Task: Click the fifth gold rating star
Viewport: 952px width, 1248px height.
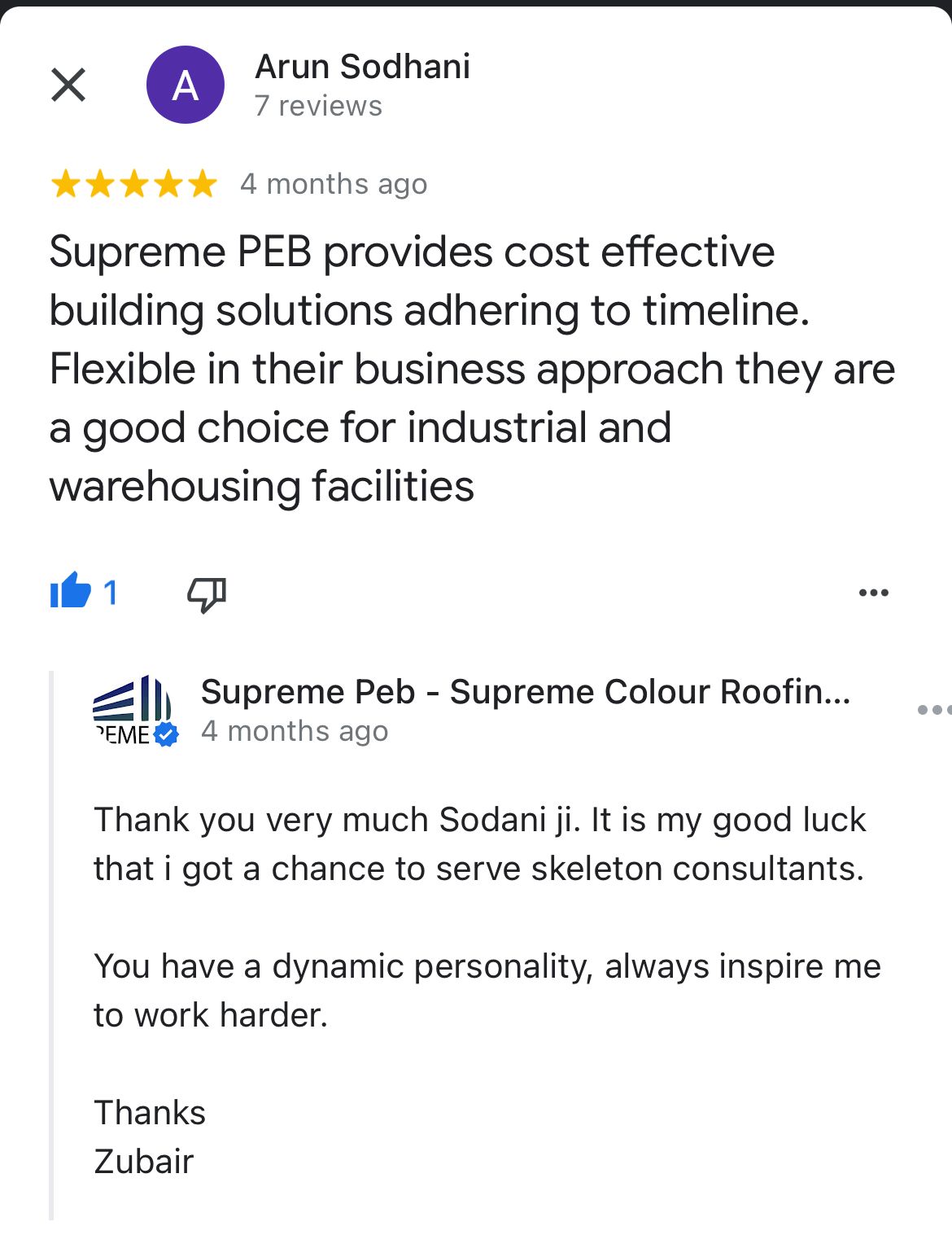Action: click(x=202, y=185)
